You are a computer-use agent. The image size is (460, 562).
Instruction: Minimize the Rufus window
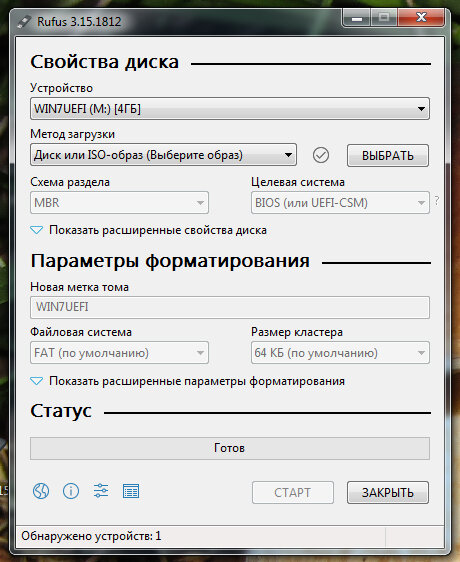pyautogui.click(x=357, y=18)
